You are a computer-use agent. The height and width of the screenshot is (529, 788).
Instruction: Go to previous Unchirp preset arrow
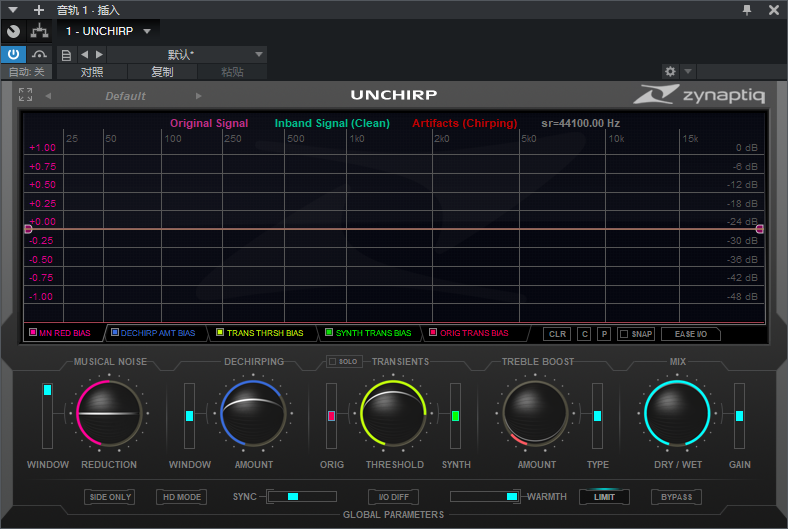point(48,95)
